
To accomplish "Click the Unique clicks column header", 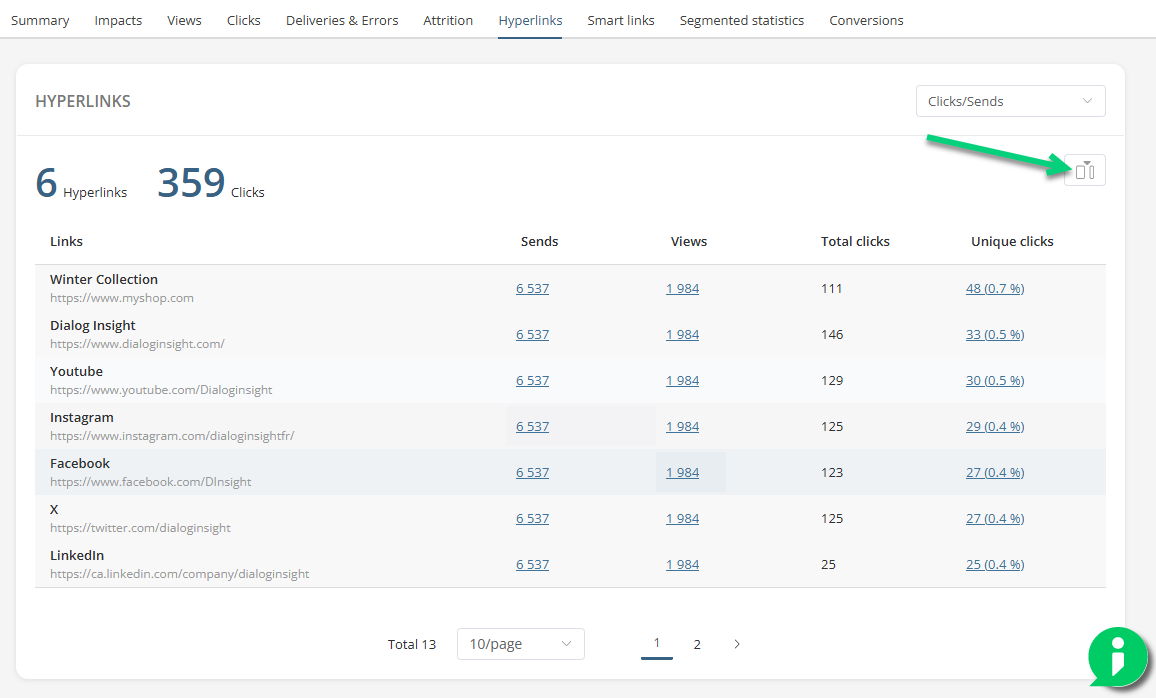I will 1012,242.
